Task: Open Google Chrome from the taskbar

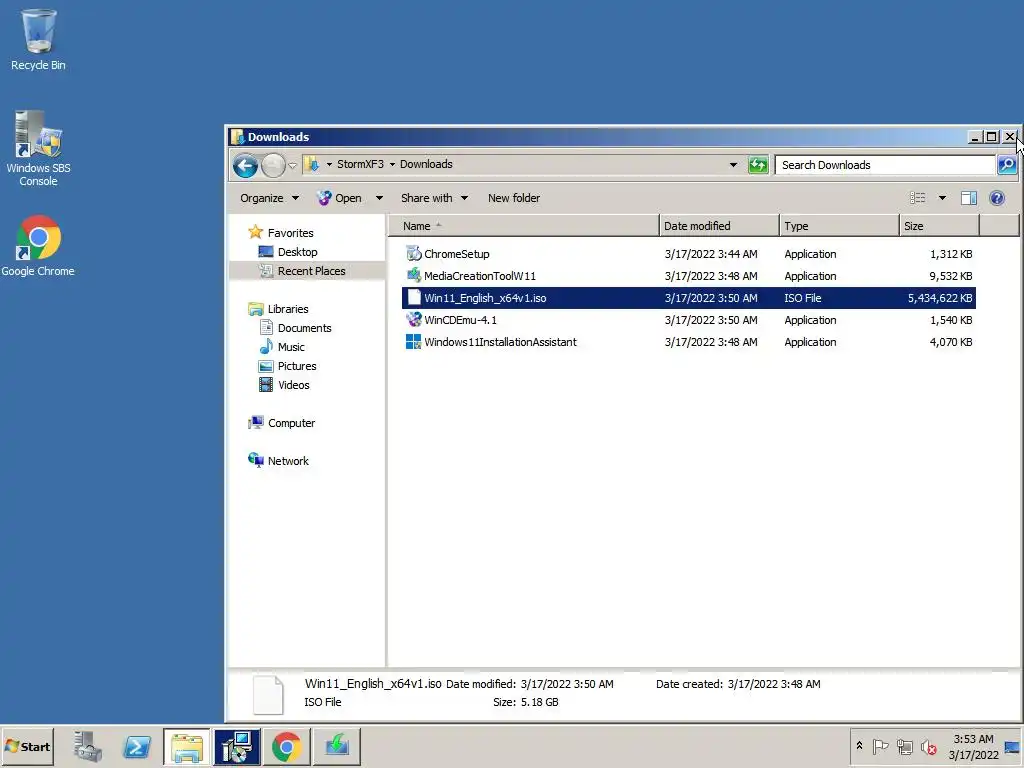Action: pos(287,746)
